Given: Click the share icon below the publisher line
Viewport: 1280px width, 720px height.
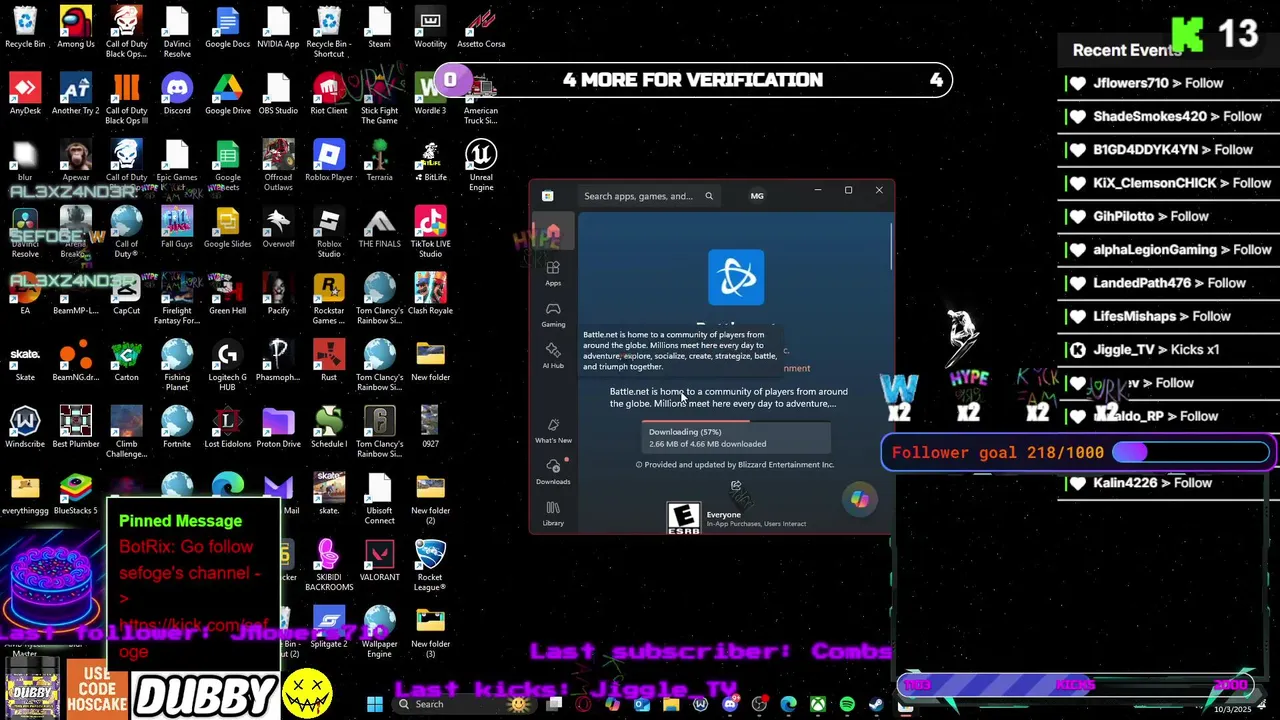Looking at the screenshot, I should (x=736, y=487).
